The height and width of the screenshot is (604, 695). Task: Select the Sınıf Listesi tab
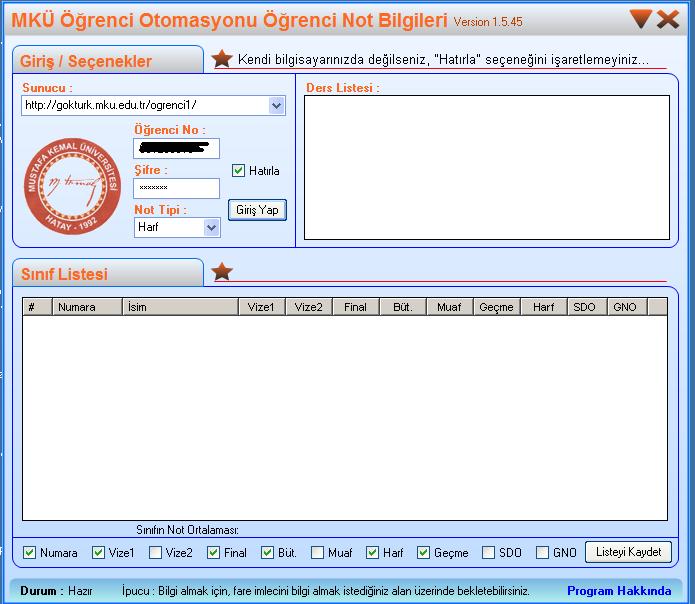coord(108,273)
